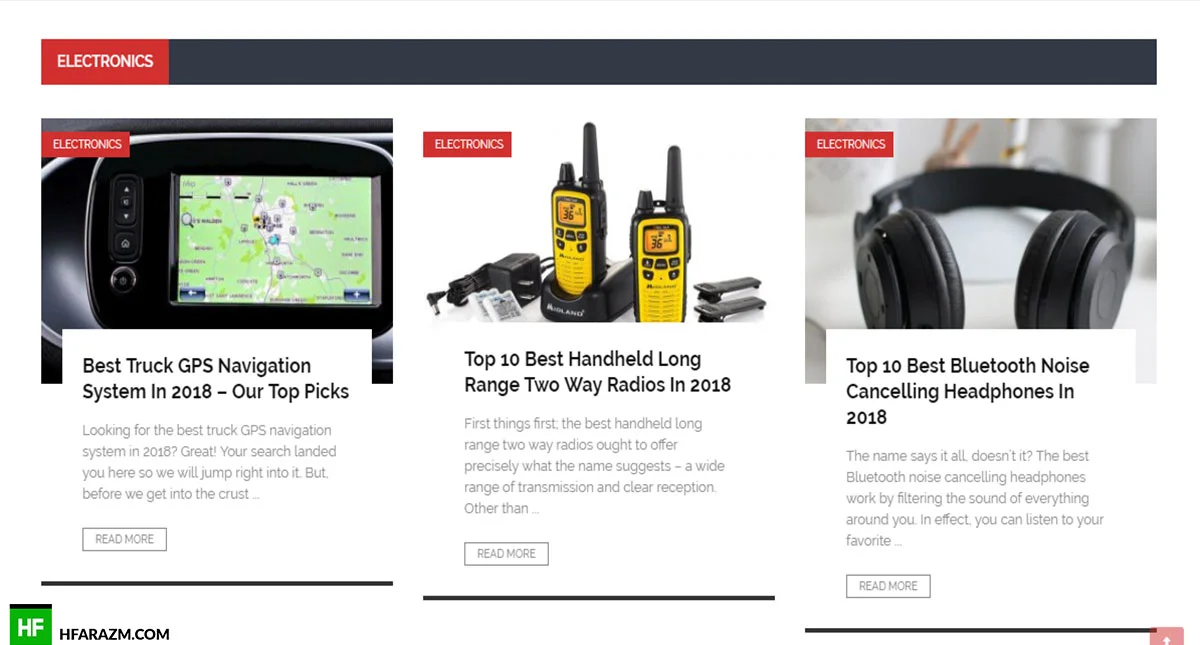Click the ELECTRONICS tag on headphones image
The image size is (1200, 645).
(851, 144)
